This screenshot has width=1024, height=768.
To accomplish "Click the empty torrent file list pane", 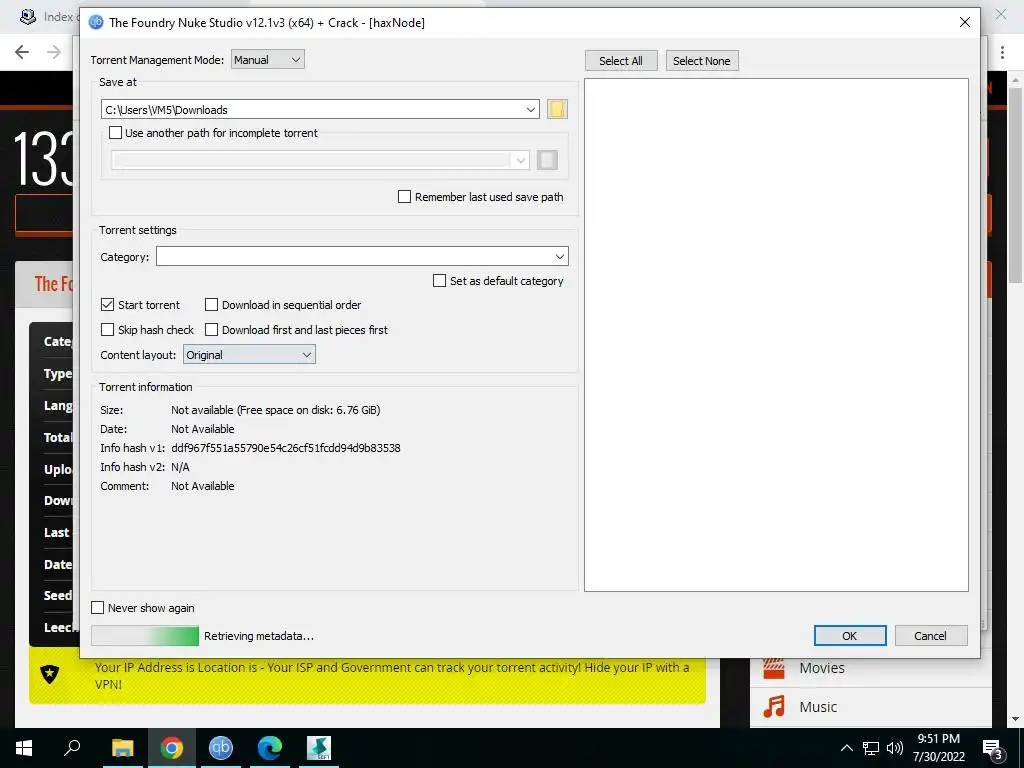I will (x=776, y=335).
